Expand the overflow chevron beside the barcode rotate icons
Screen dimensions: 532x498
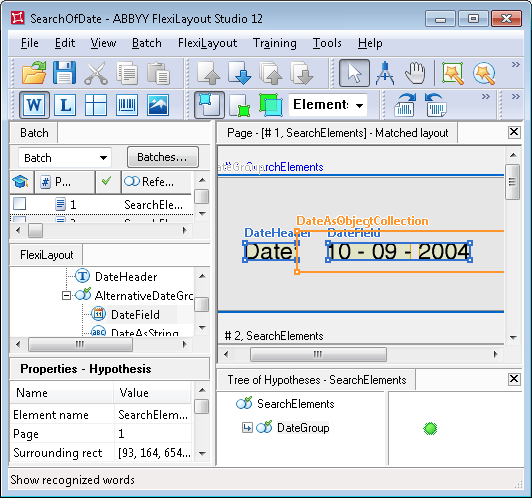[x=486, y=97]
